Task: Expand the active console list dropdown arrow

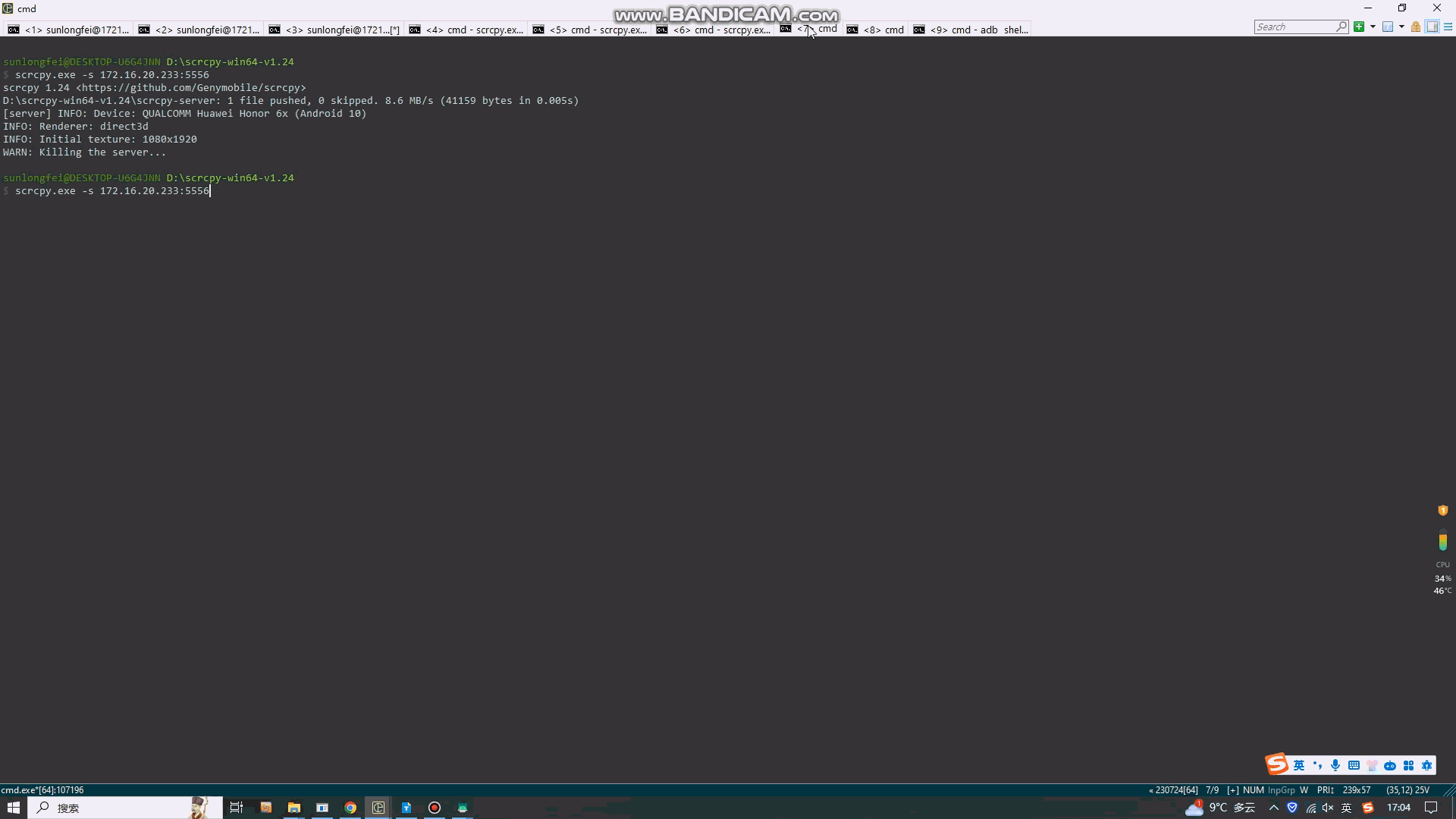Action: click(x=1401, y=27)
